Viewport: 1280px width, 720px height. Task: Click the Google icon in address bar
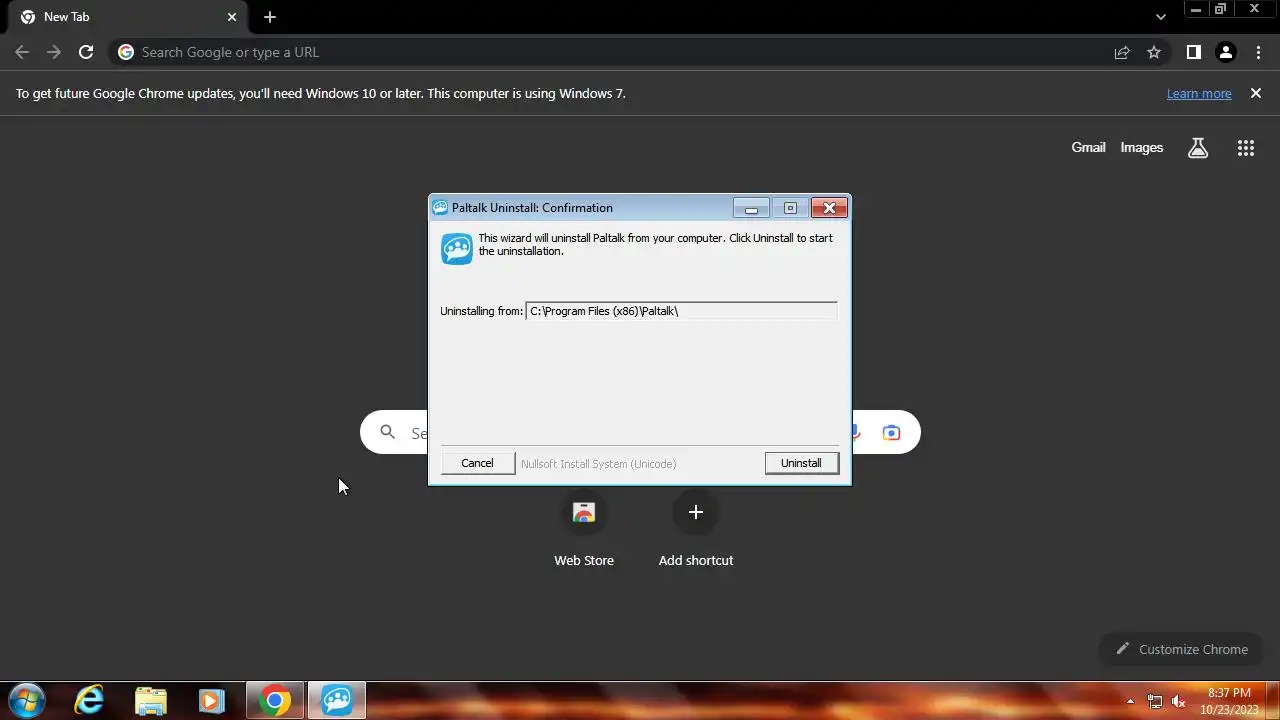click(x=126, y=52)
